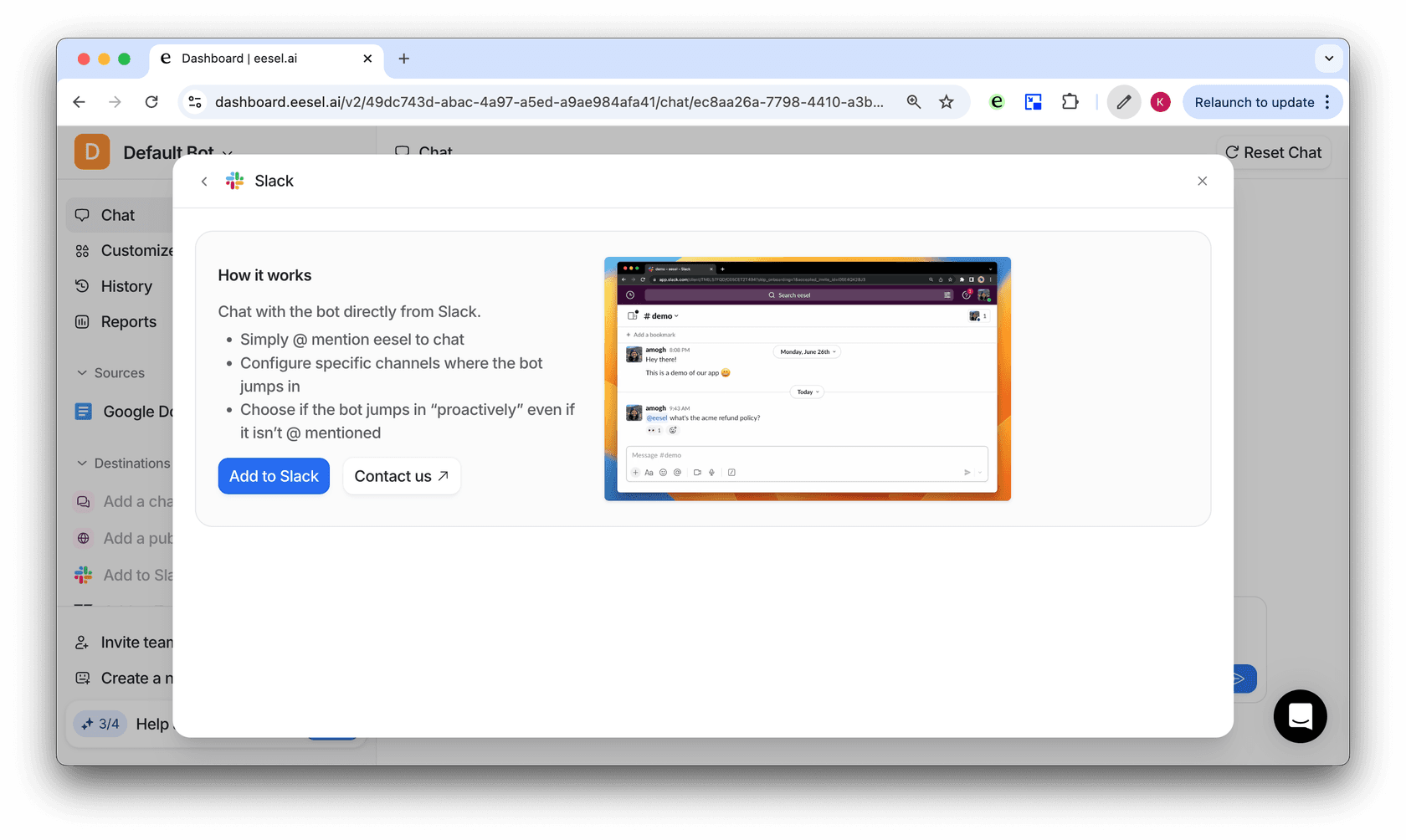The height and width of the screenshot is (840, 1406).
Task: Click the eesel browser extension icon
Action: coord(996,102)
